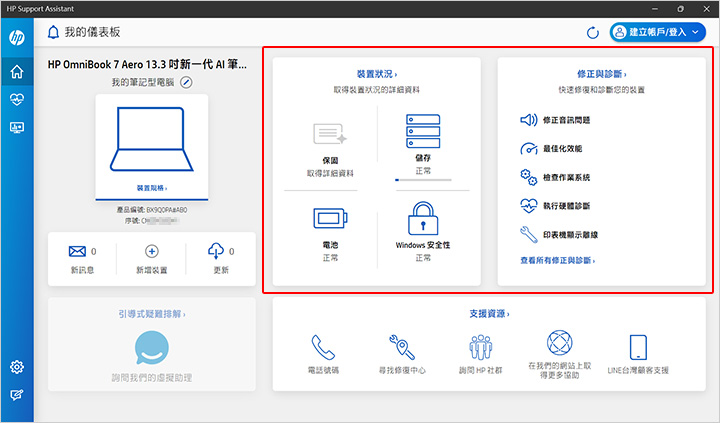This screenshot has width=720, height=423.
Task: Open 裝置狀況 heading link
Action: 377,74
